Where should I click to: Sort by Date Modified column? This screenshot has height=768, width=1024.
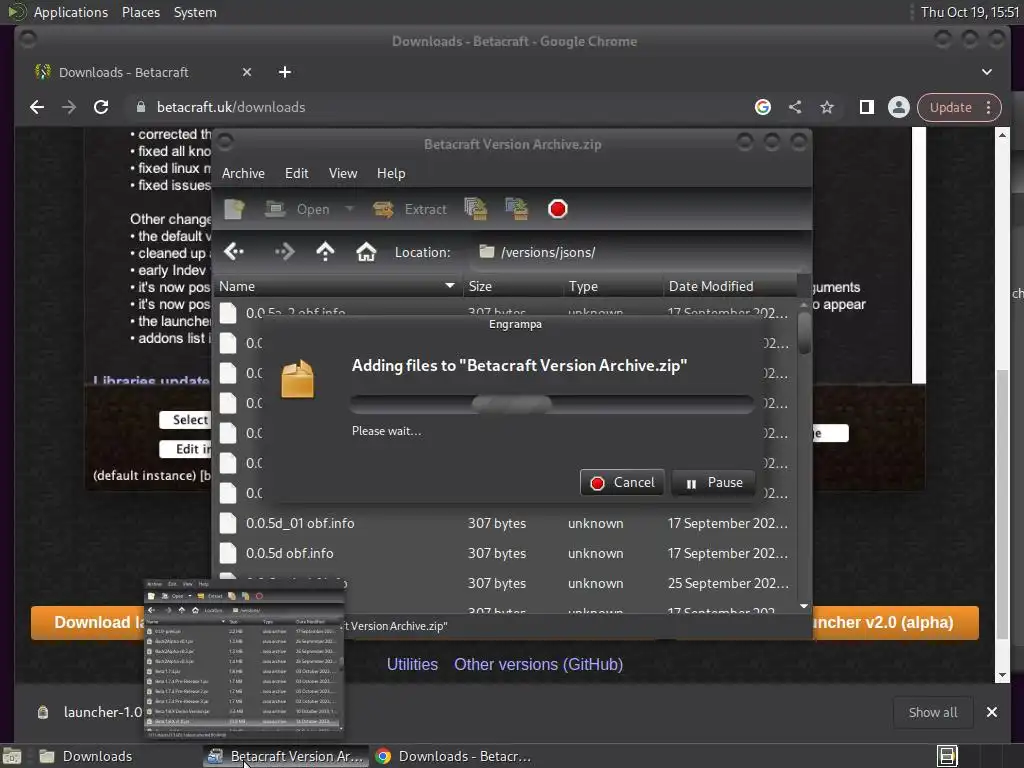(x=730, y=286)
